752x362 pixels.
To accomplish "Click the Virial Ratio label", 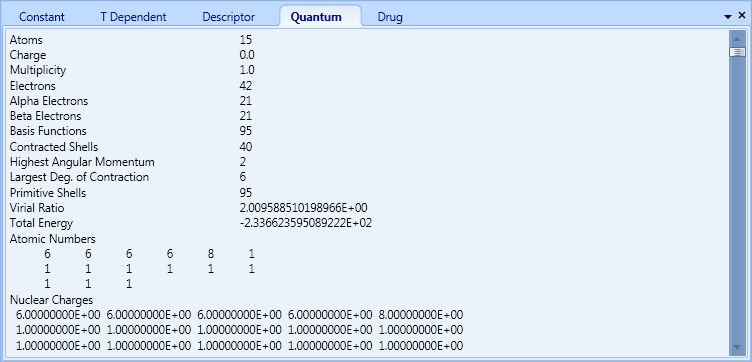I will pos(37,208).
